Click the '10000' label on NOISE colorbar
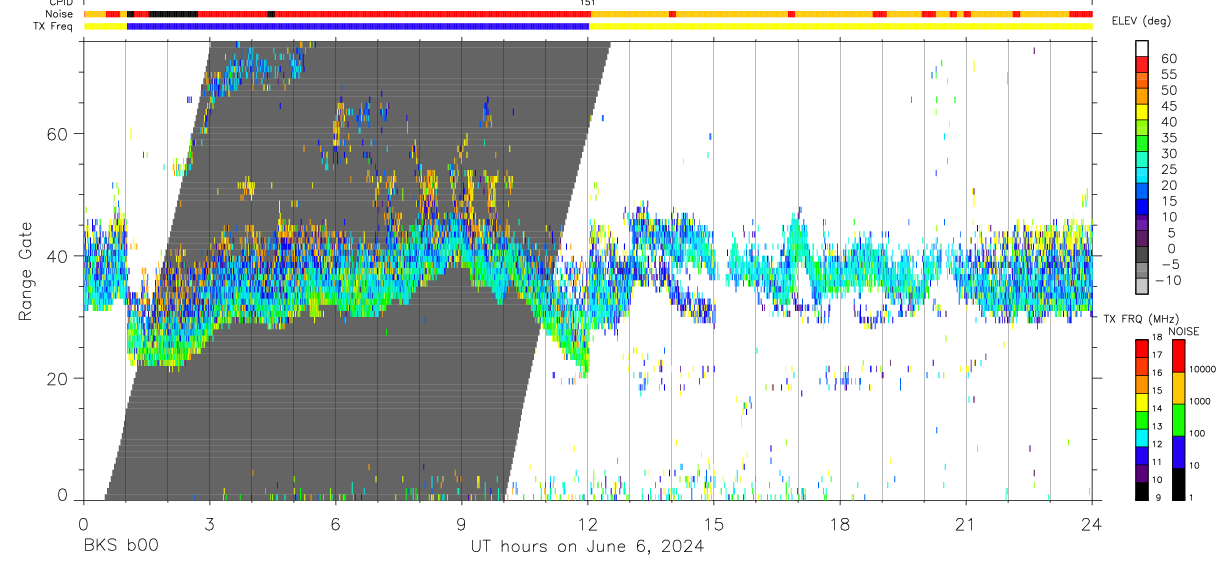This screenshot has width=1228, height=567. click(x=1202, y=370)
